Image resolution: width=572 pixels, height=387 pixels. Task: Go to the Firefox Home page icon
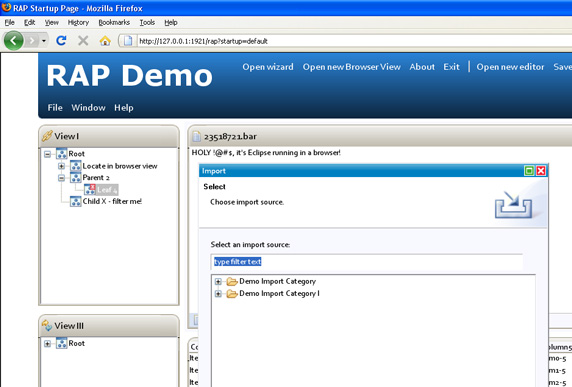(105, 40)
